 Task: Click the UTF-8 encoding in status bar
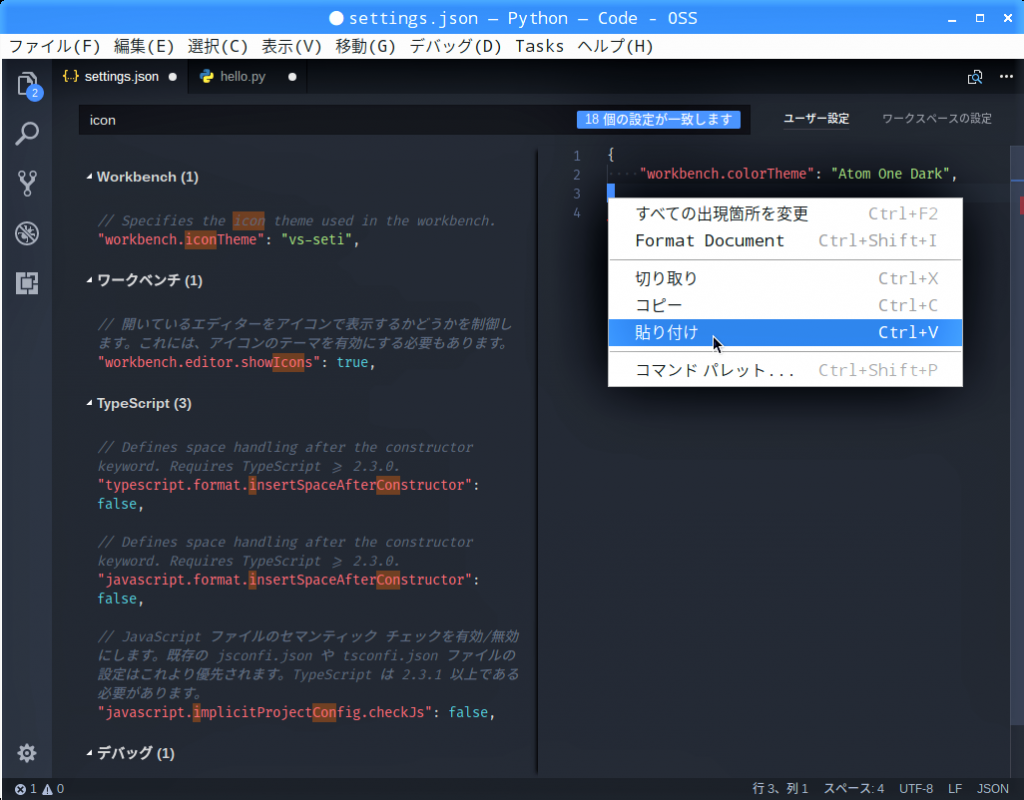916,789
